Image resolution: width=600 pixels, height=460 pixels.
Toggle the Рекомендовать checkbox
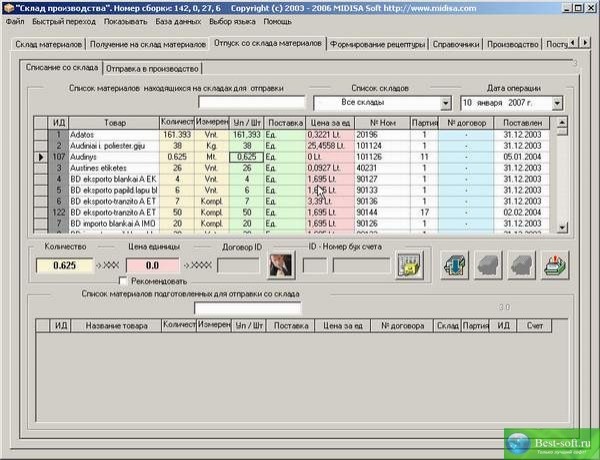[x=123, y=281]
